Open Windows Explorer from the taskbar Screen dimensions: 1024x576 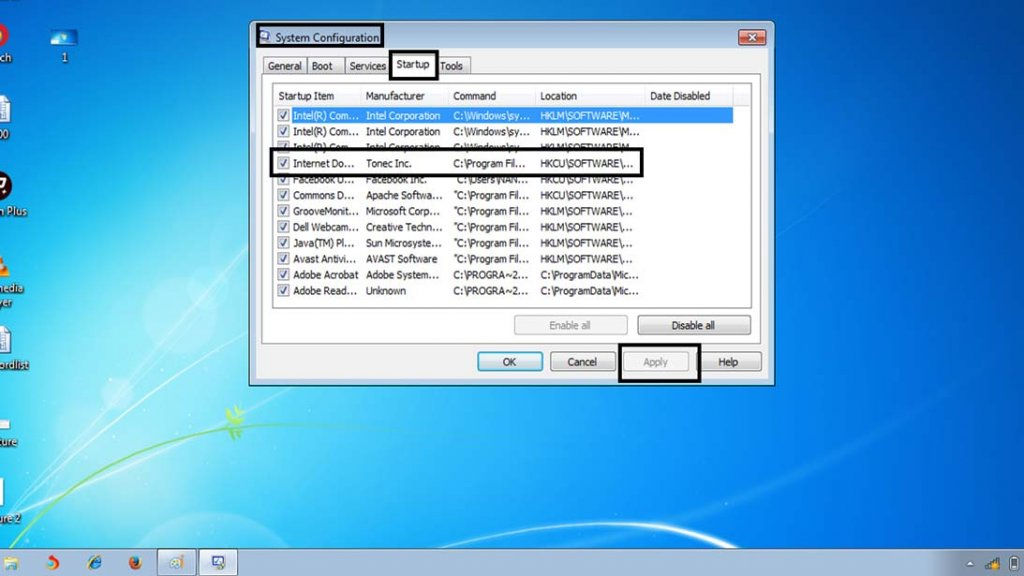point(10,562)
